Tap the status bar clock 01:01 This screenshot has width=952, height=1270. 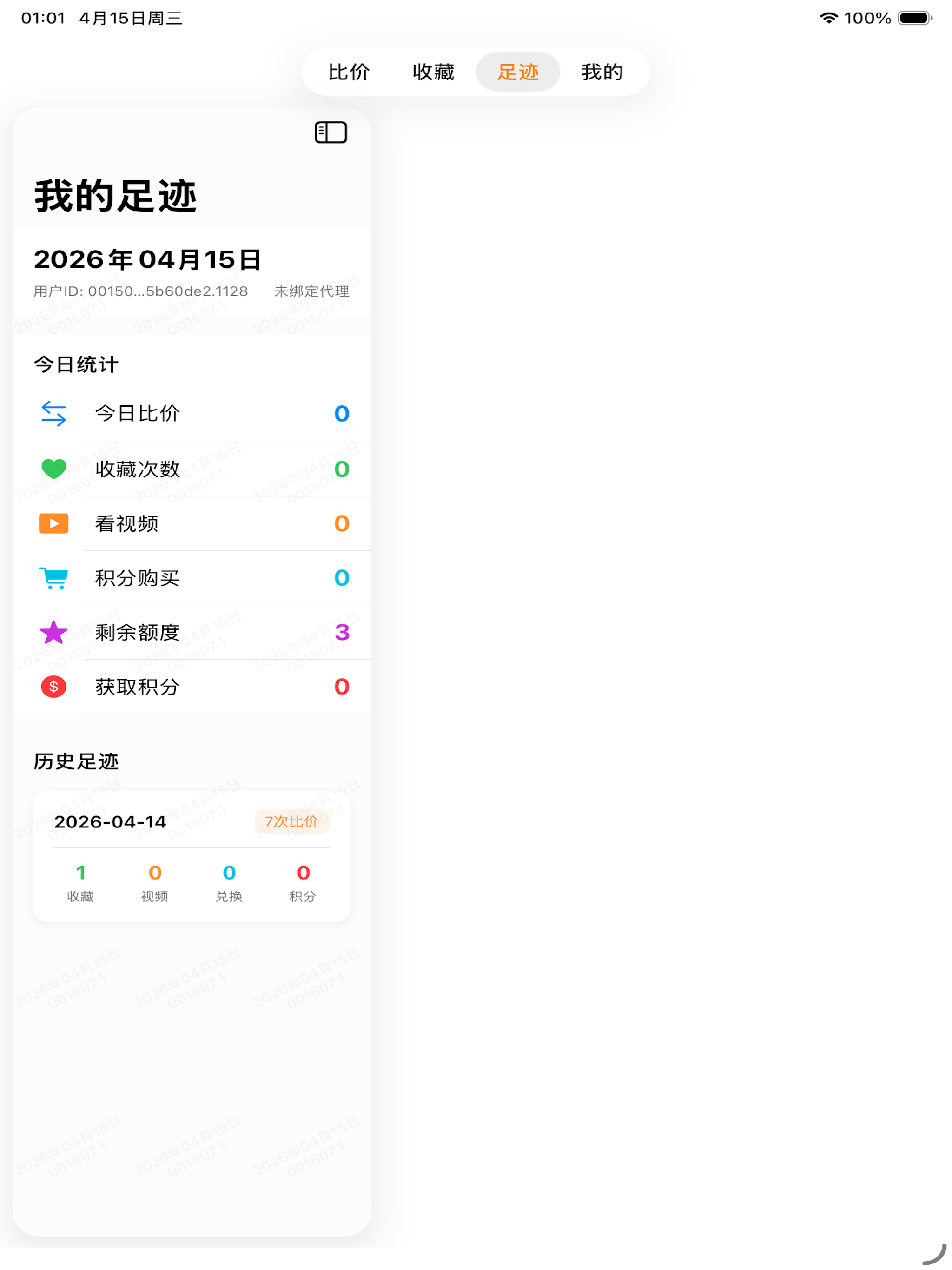click(x=43, y=18)
